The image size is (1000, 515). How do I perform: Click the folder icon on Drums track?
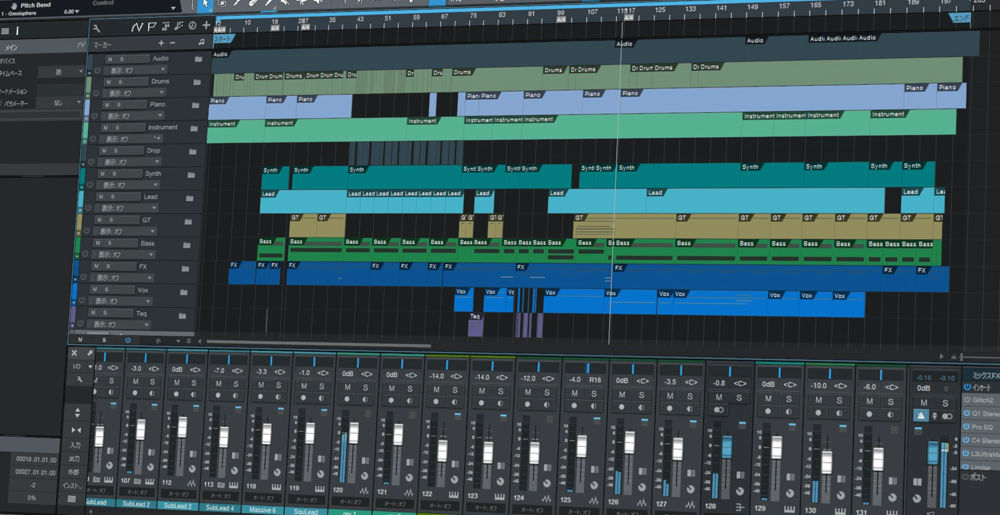point(197,82)
